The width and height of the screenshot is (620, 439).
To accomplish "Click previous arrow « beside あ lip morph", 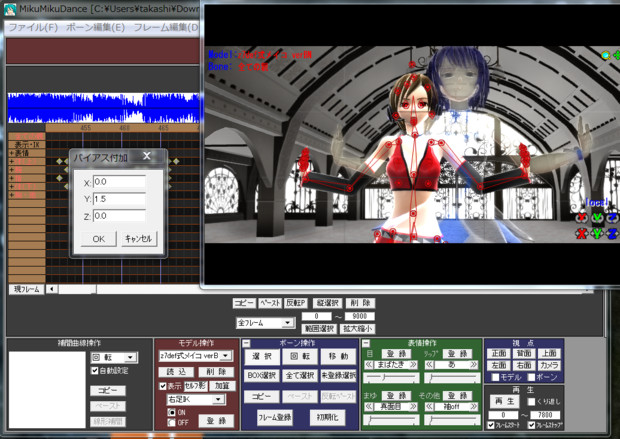I will (429, 364).
